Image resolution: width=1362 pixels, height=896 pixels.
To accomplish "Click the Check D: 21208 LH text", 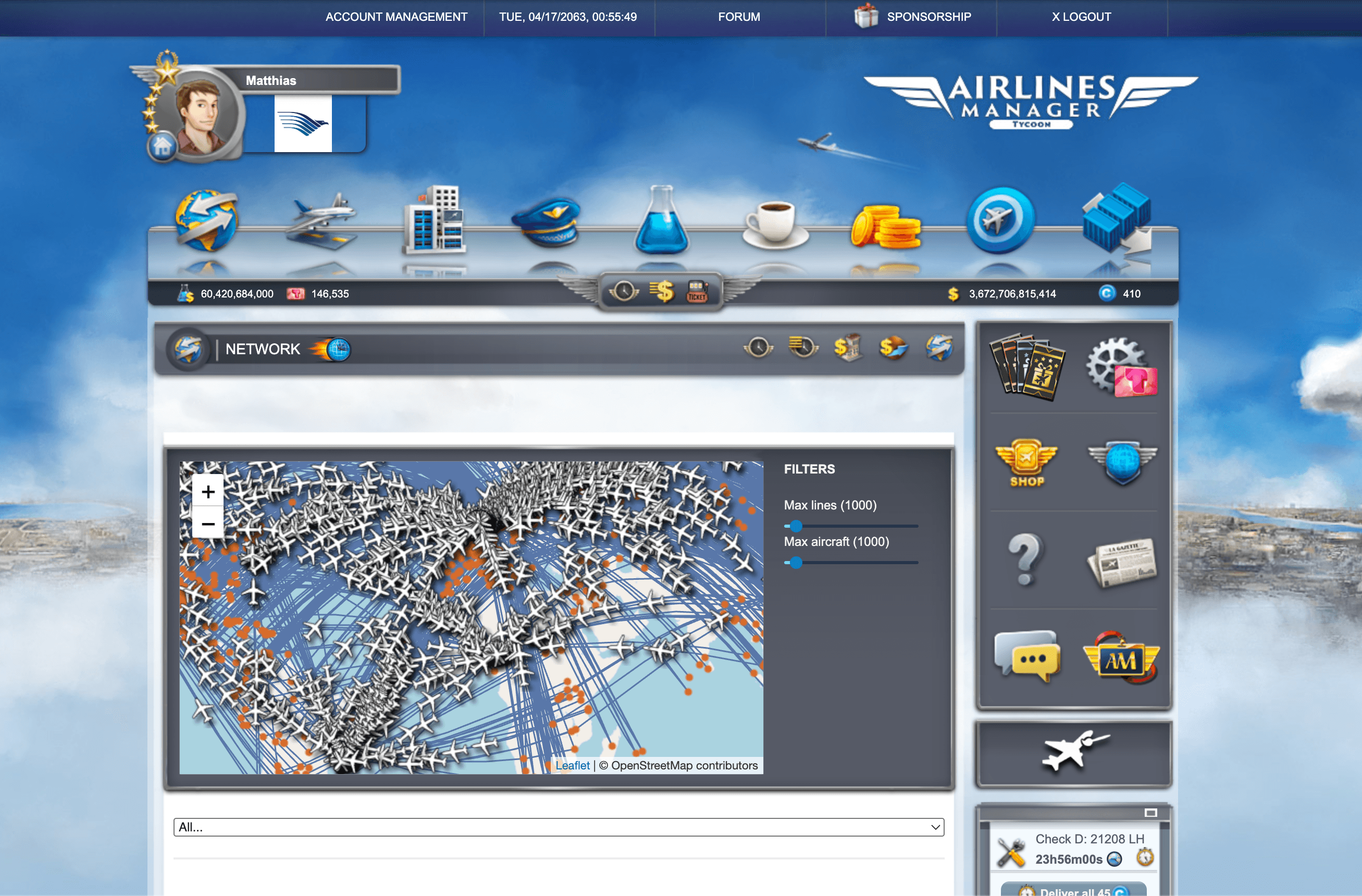I will 1089,839.
